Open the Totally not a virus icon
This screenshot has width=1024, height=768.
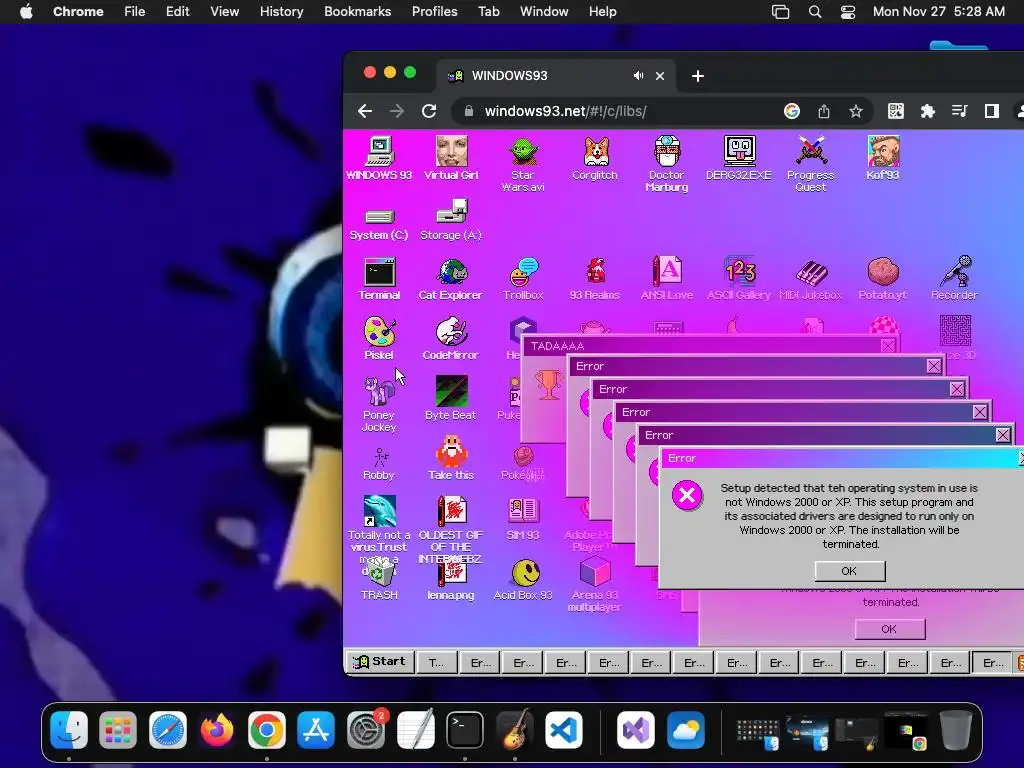379,526
